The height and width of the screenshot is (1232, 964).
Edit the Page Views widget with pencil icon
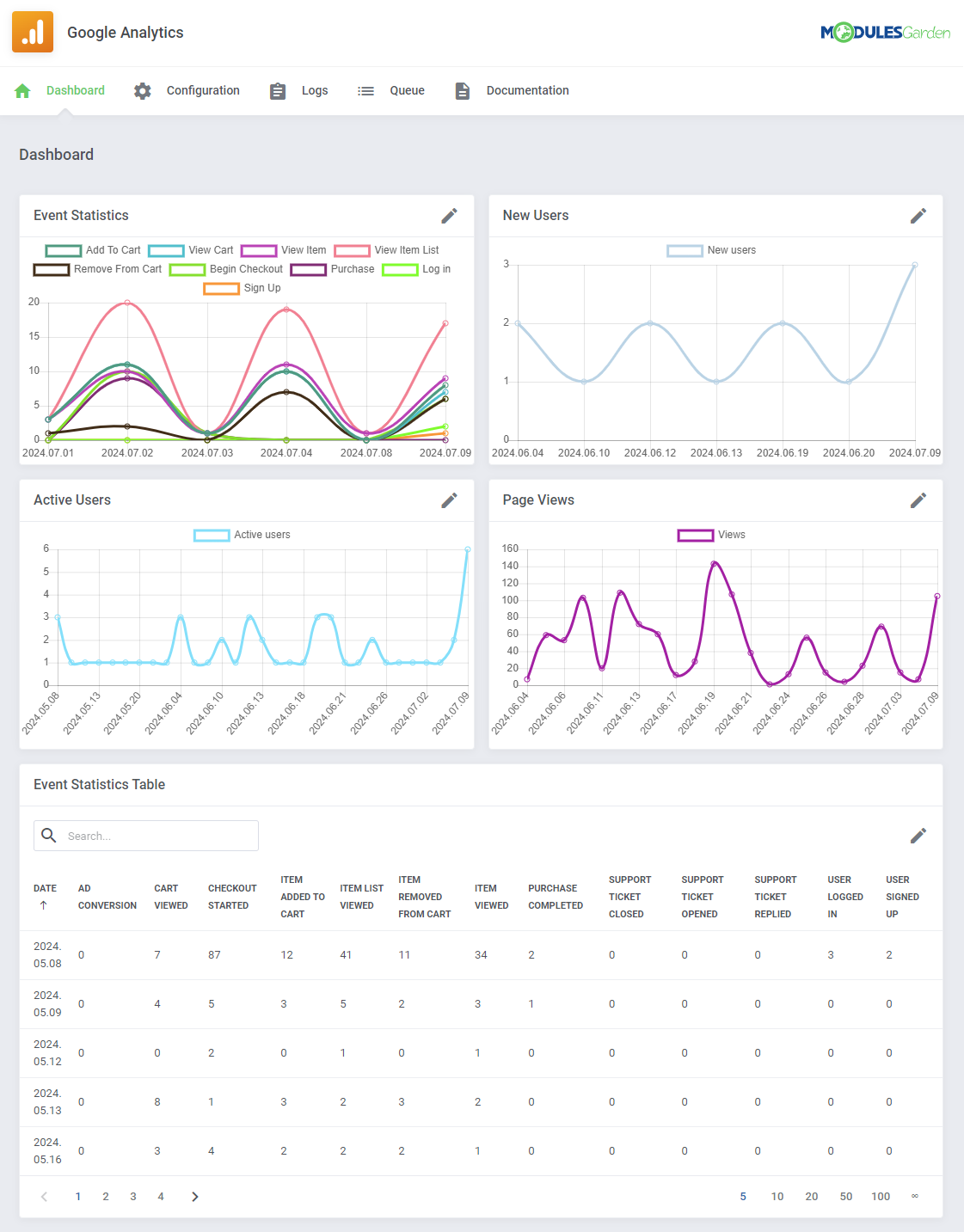coord(918,500)
